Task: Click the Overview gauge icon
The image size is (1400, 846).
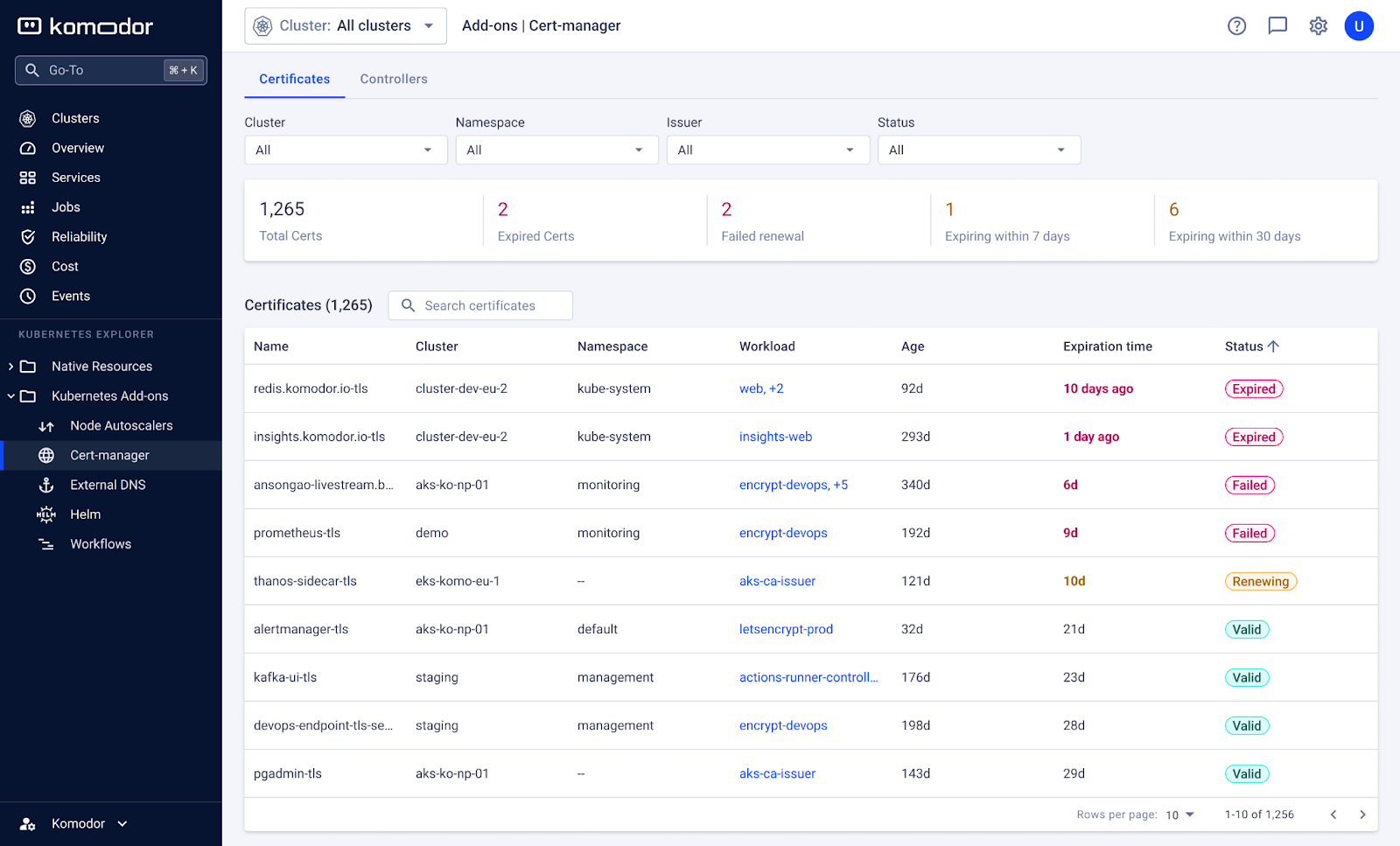Action: click(x=28, y=148)
